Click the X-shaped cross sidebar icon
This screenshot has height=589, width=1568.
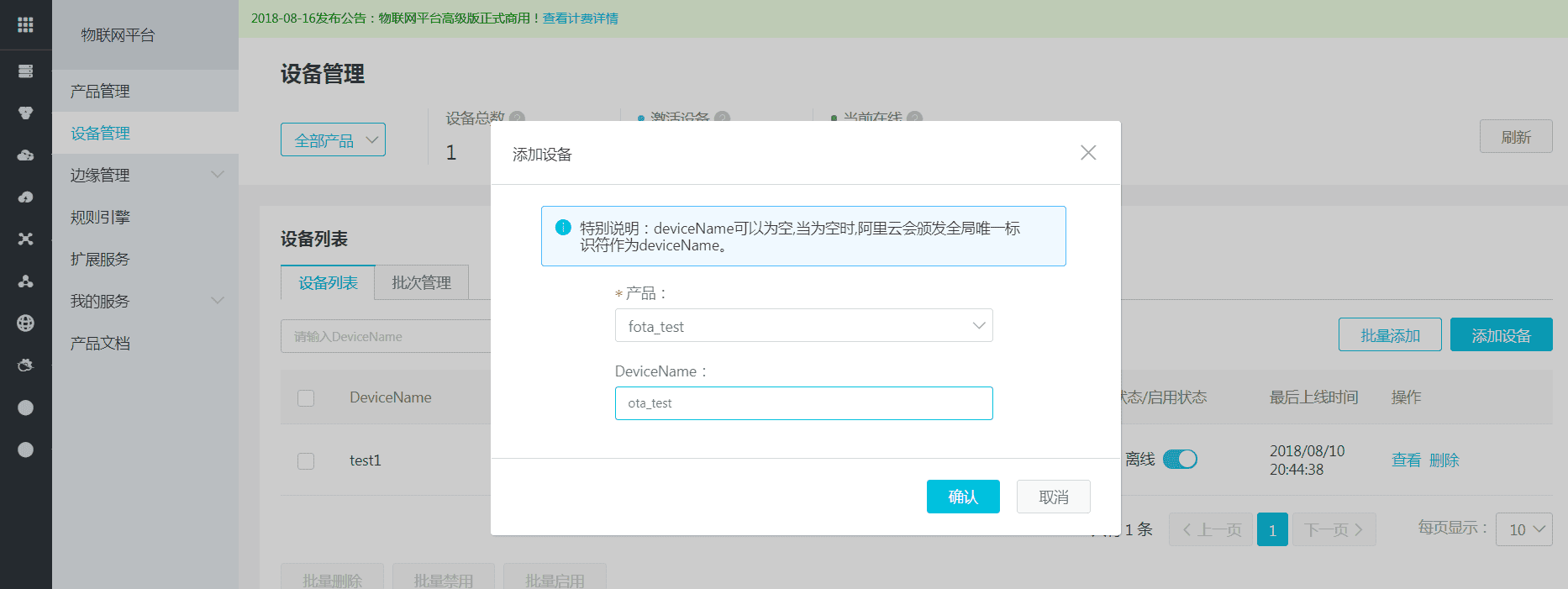coord(25,239)
